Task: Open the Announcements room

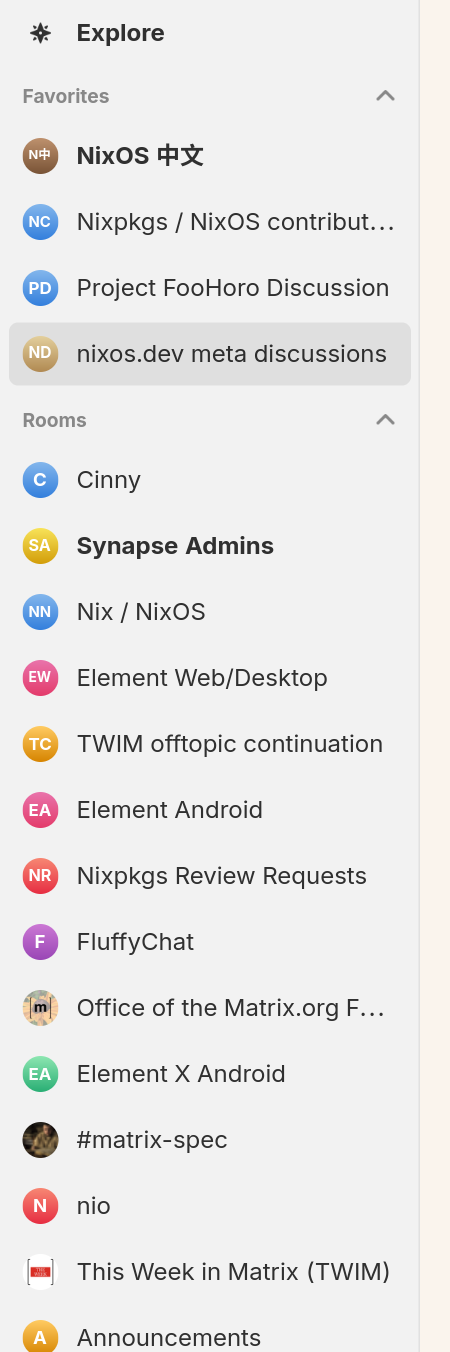Action: click(x=210, y=1336)
